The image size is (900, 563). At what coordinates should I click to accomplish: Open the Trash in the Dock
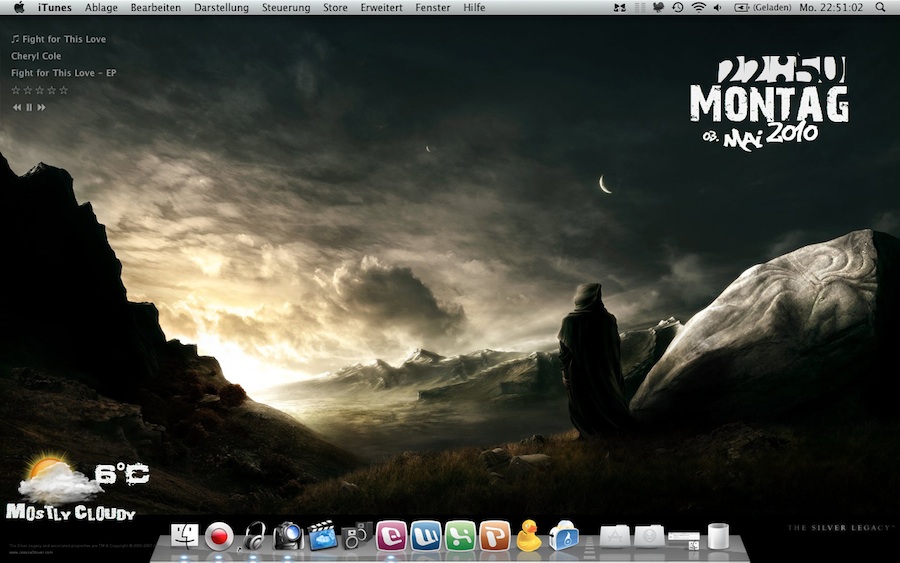718,537
